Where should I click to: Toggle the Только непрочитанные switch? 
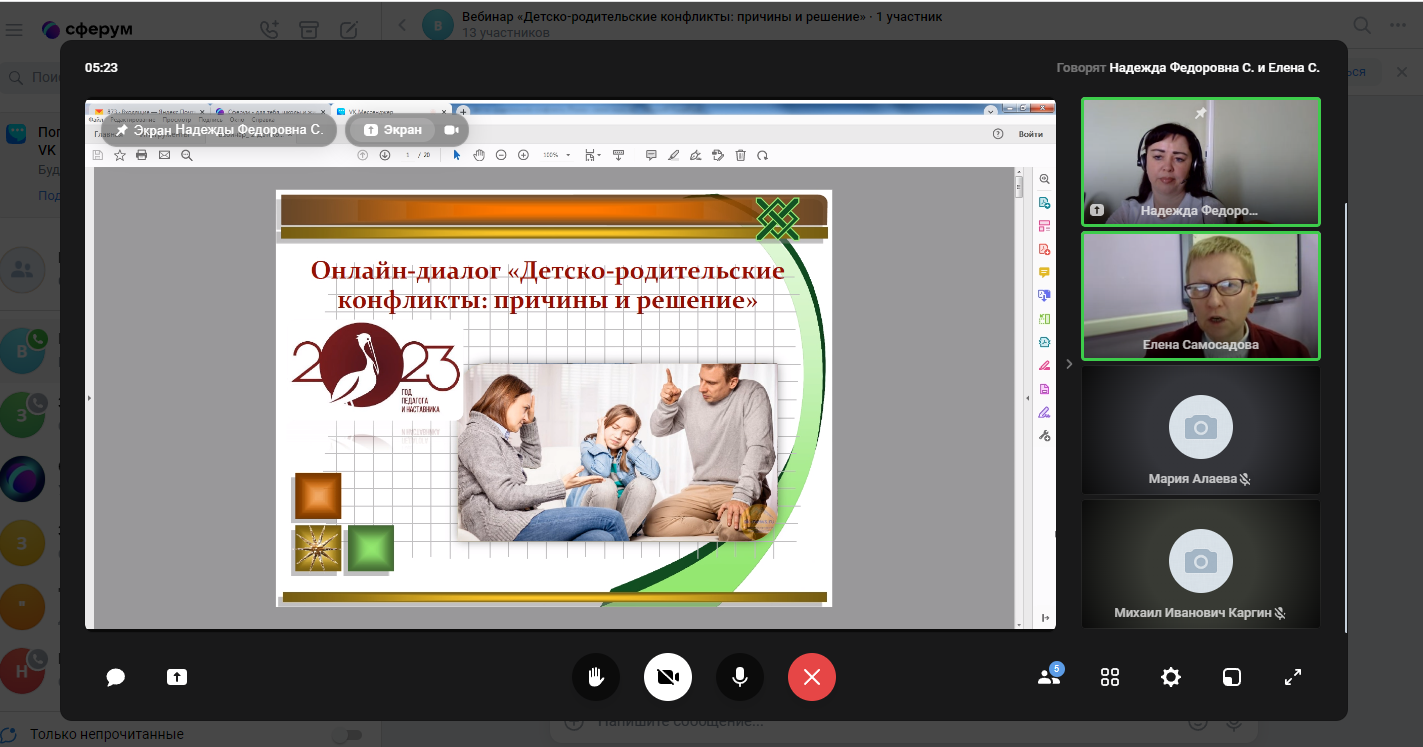point(346,735)
